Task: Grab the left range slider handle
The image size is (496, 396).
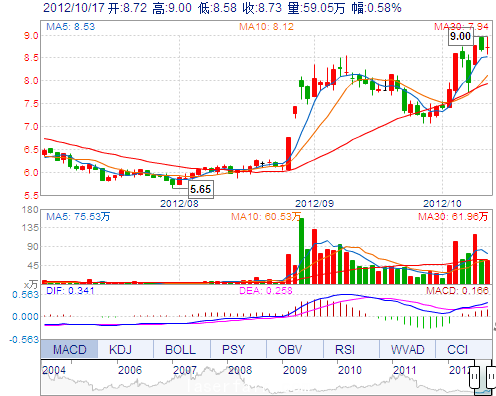Action: pyautogui.click(x=474, y=377)
